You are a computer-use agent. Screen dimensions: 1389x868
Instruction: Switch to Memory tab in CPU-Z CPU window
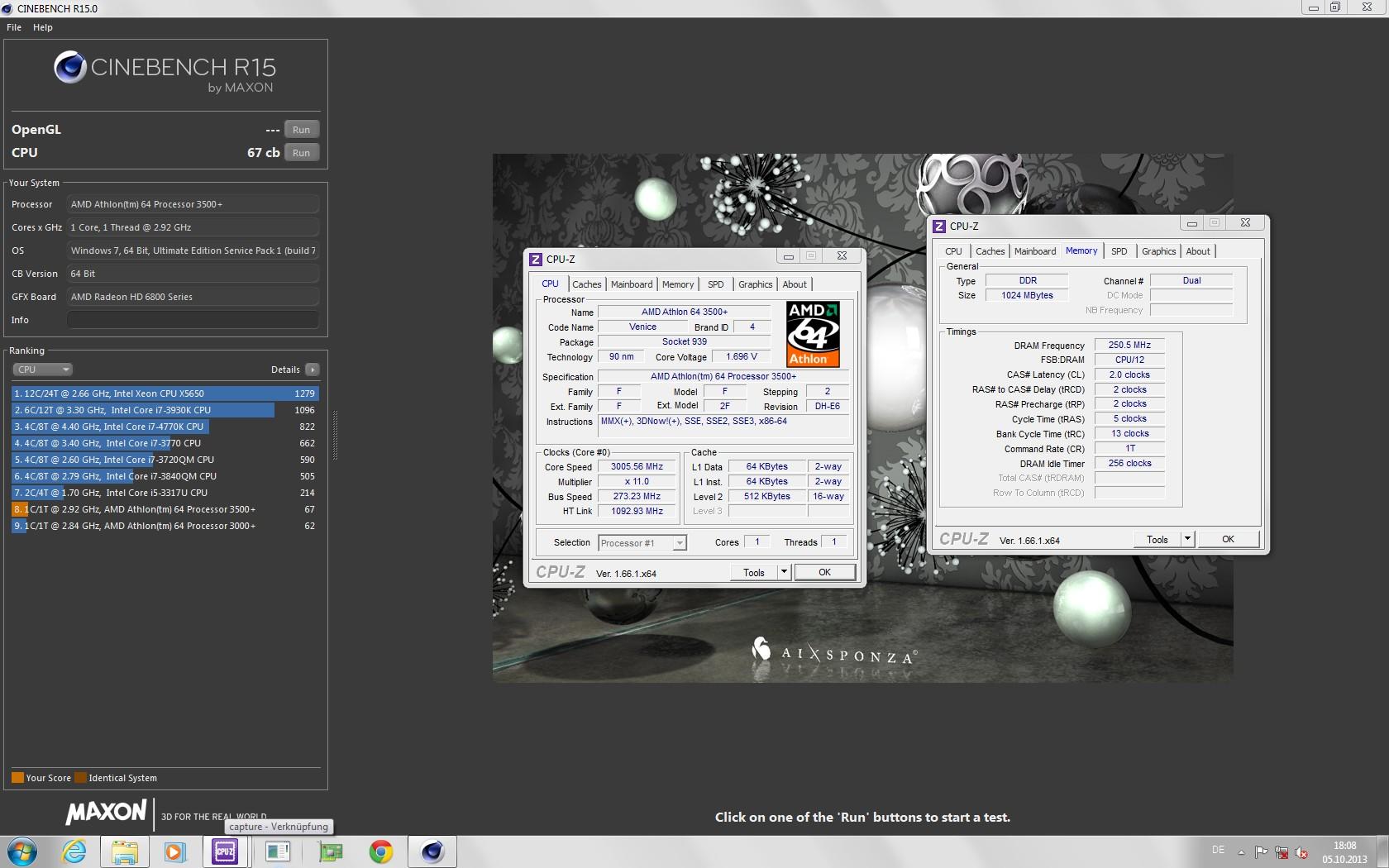[678, 284]
